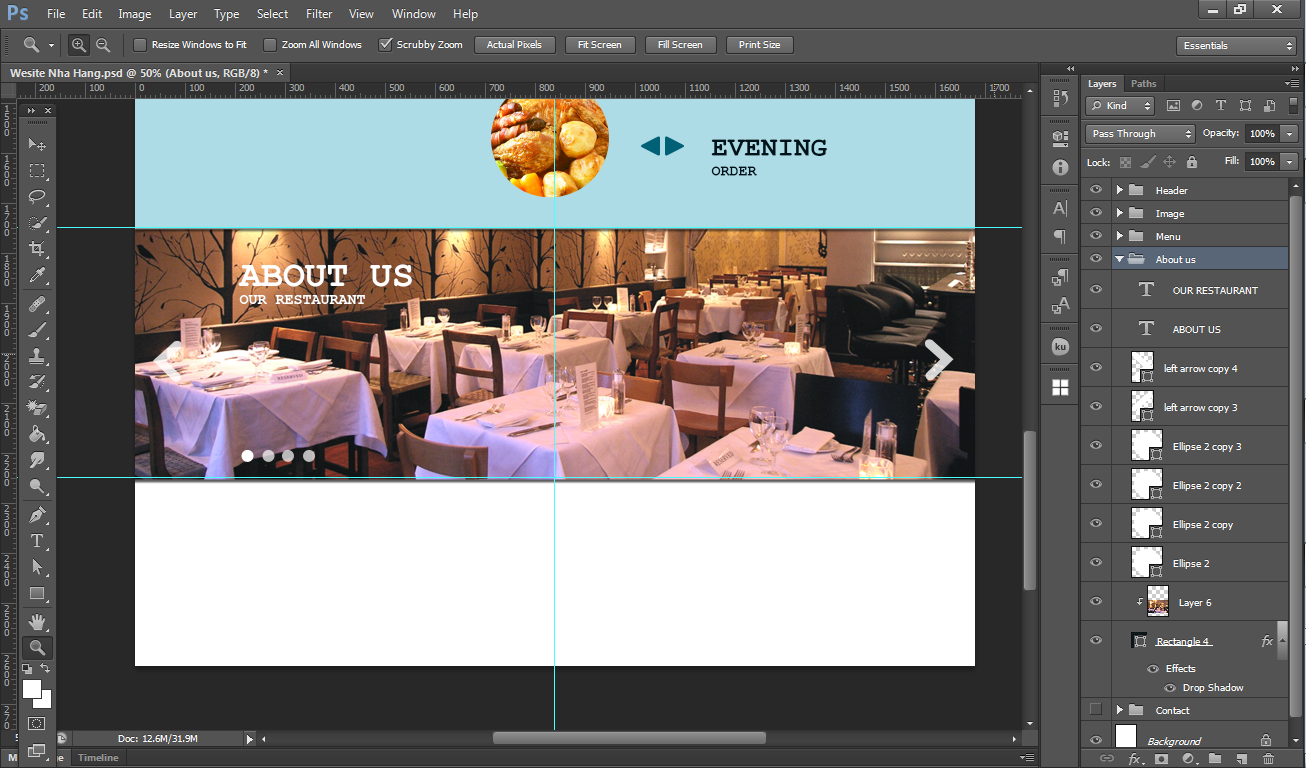
Task: Select the Background layer thumbnail
Action: click(x=1126, y=738)
